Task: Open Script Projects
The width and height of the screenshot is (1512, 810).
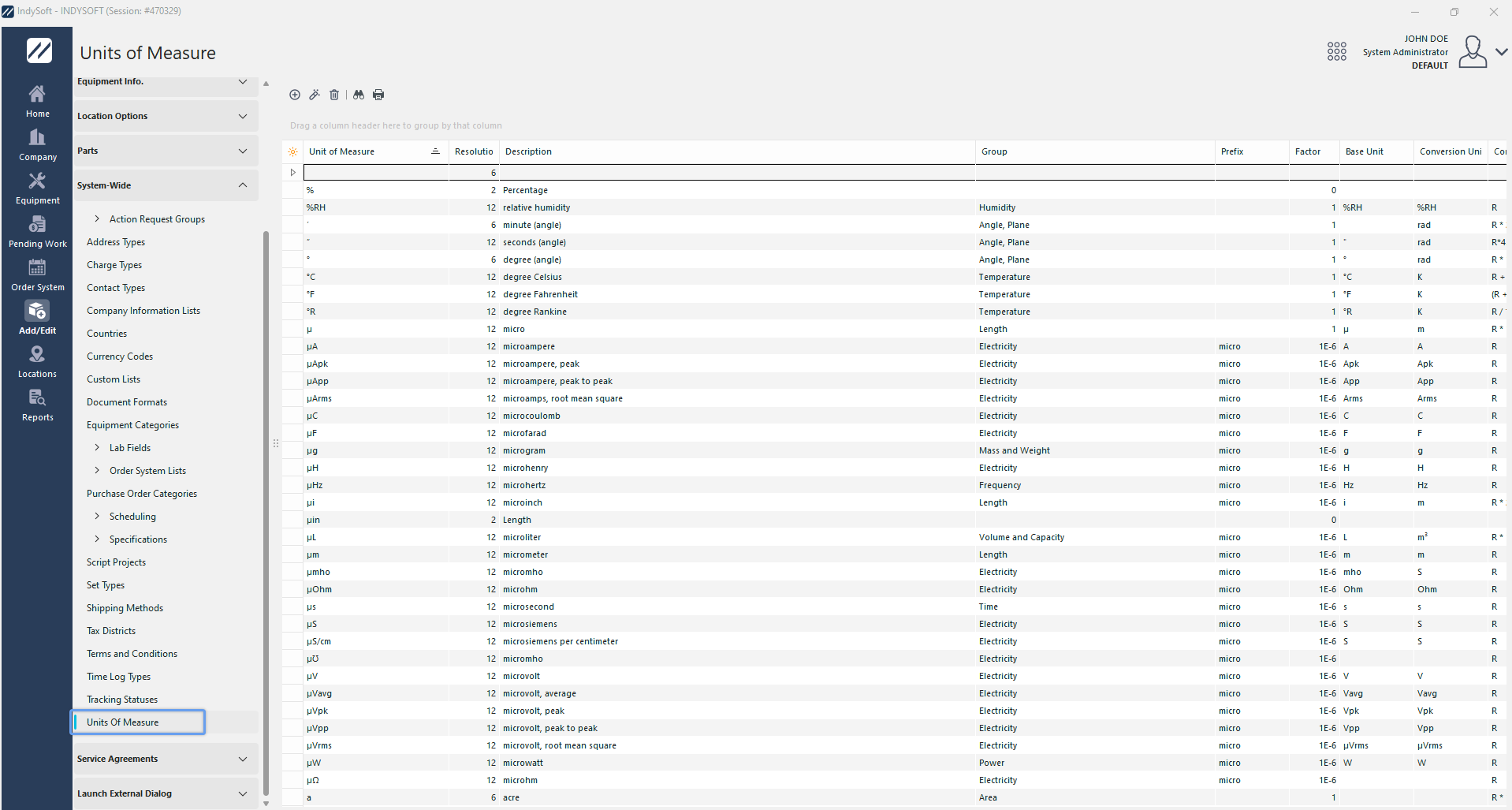Action: (x=116, y=562)
